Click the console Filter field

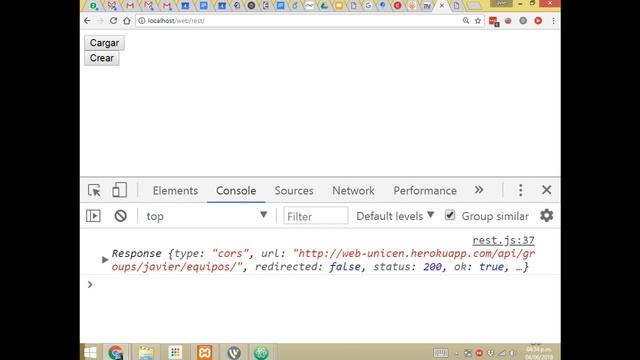[316, 216]
